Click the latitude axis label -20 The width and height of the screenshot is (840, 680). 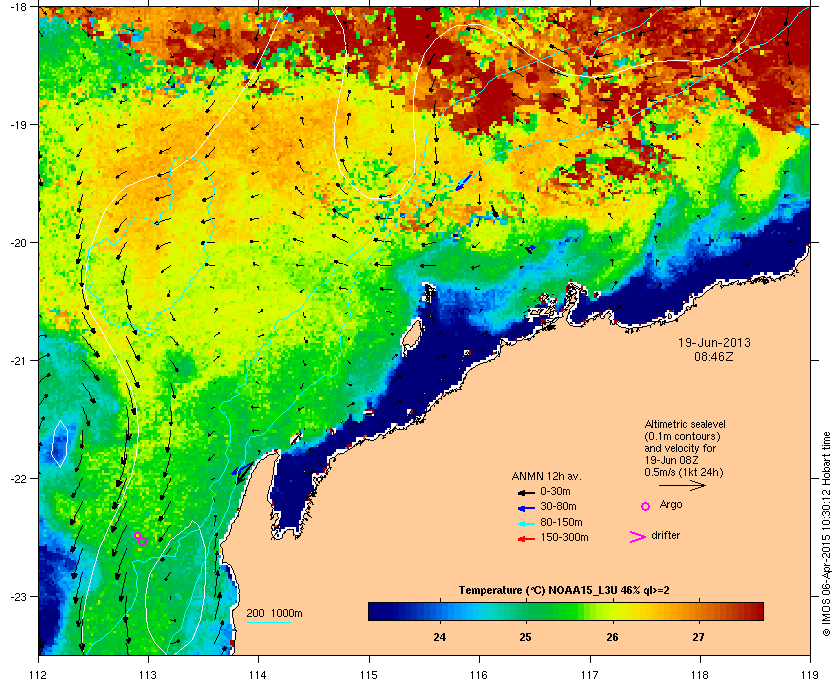[18, 242]
